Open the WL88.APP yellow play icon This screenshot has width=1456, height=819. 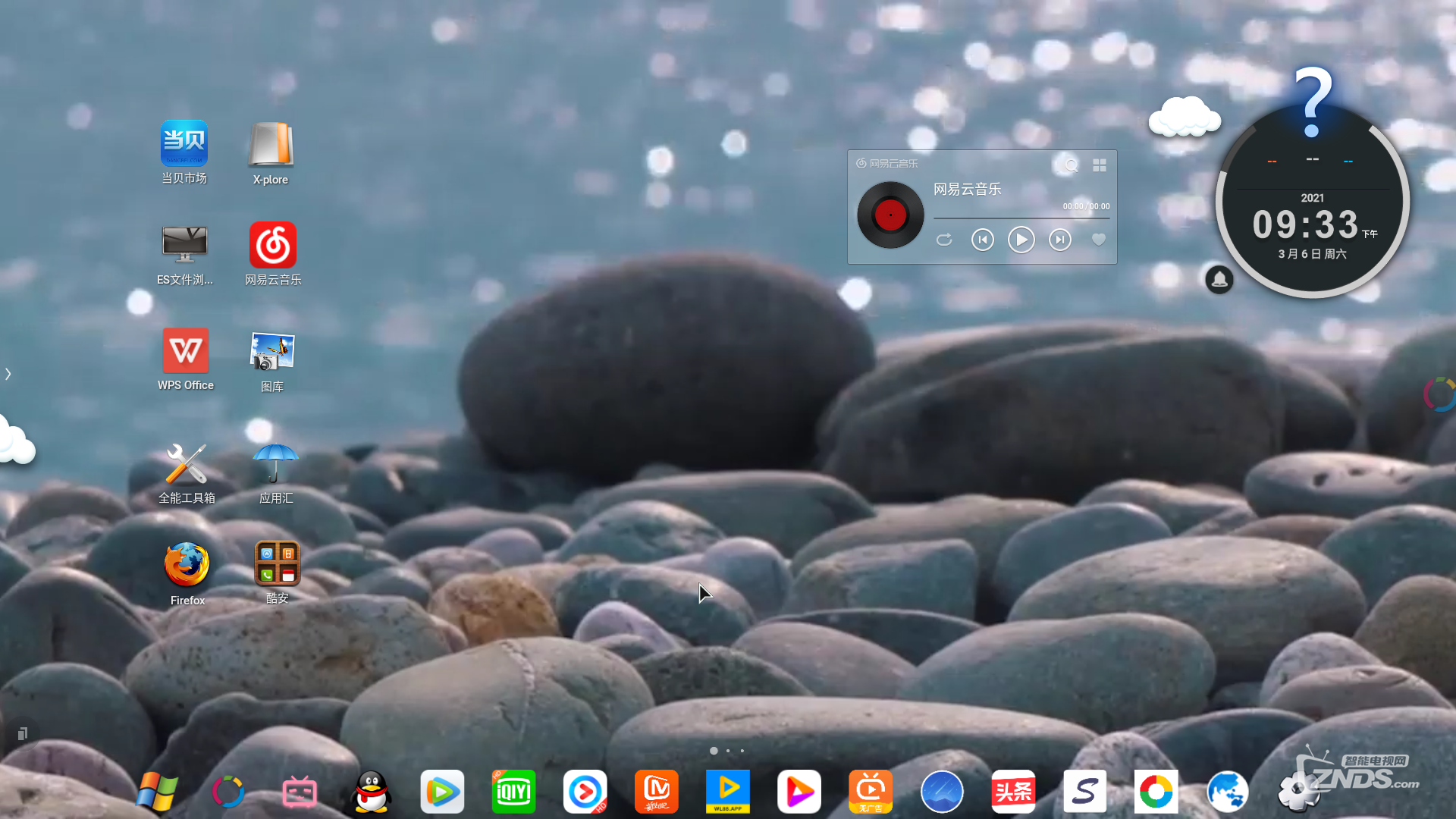click(x=728, y=792)
